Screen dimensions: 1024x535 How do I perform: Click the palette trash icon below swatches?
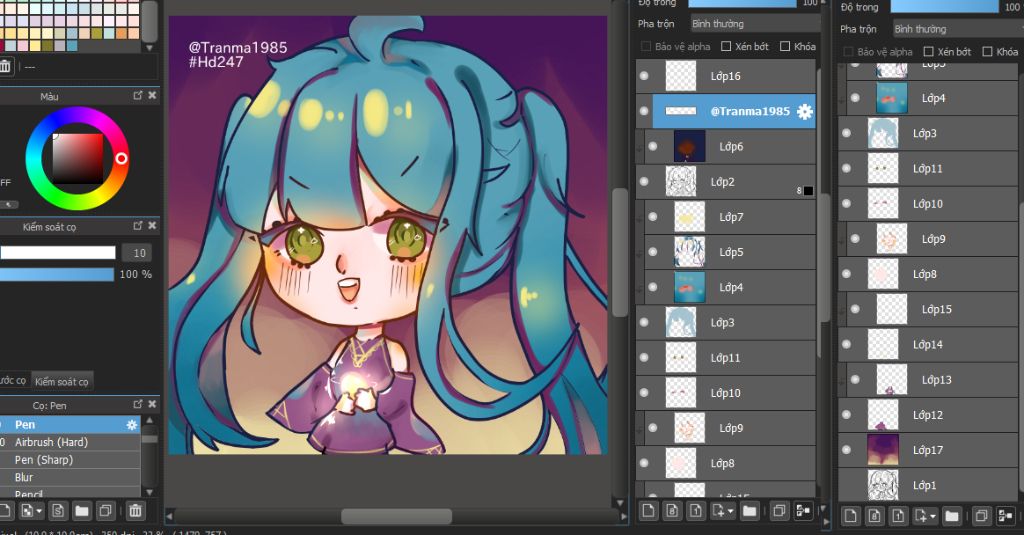point(5,66)
